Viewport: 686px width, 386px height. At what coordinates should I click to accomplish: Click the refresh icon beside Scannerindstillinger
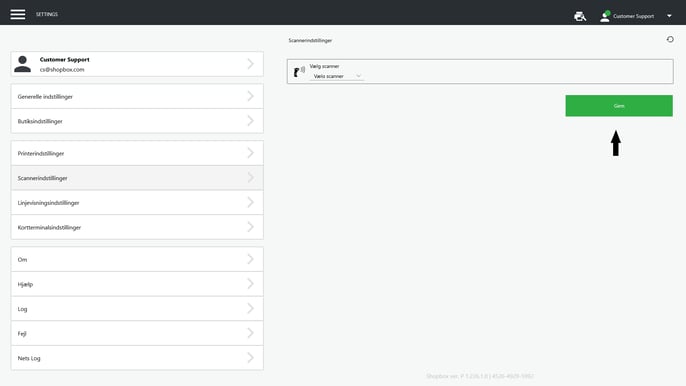(x=670, y=39)
